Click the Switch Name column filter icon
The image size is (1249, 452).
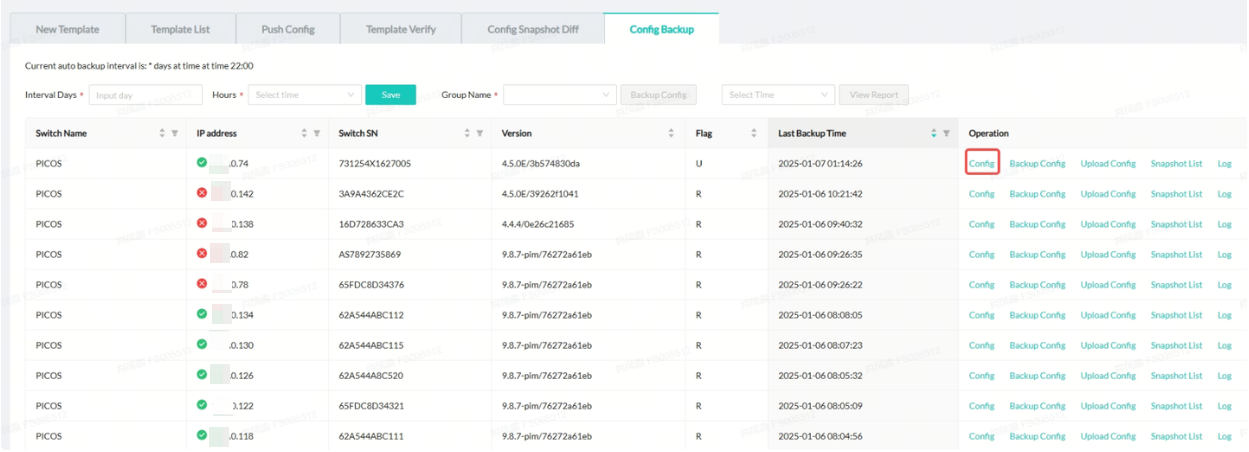click(174, 133)
